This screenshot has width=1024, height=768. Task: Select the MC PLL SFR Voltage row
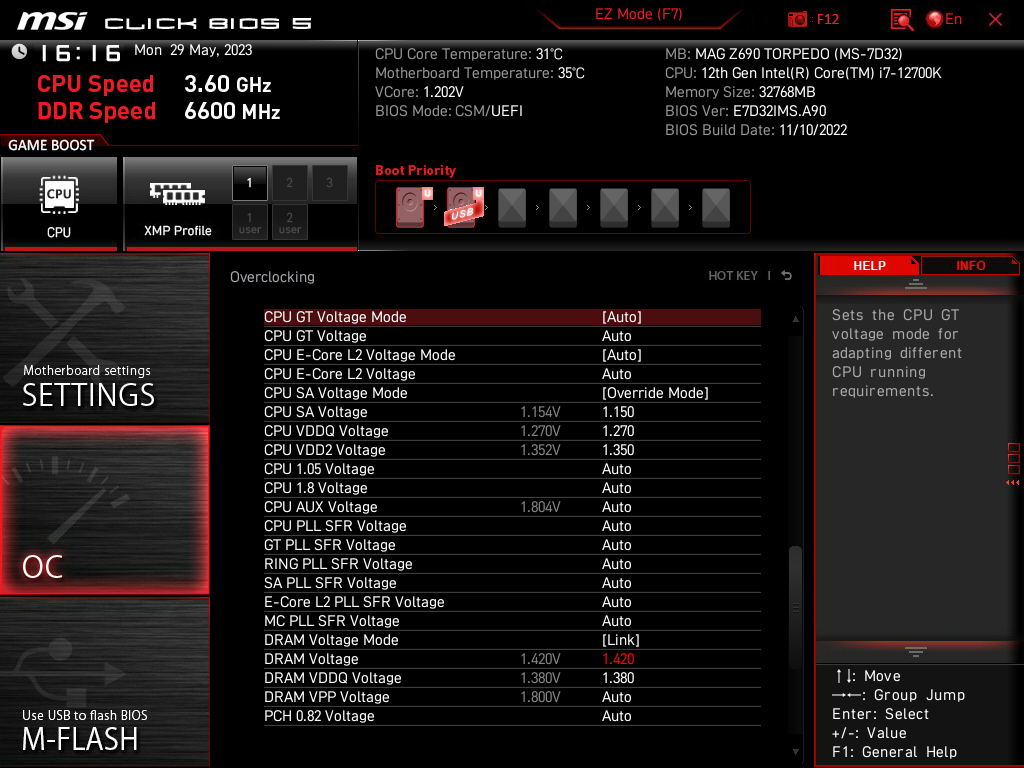tap(512, 620)
